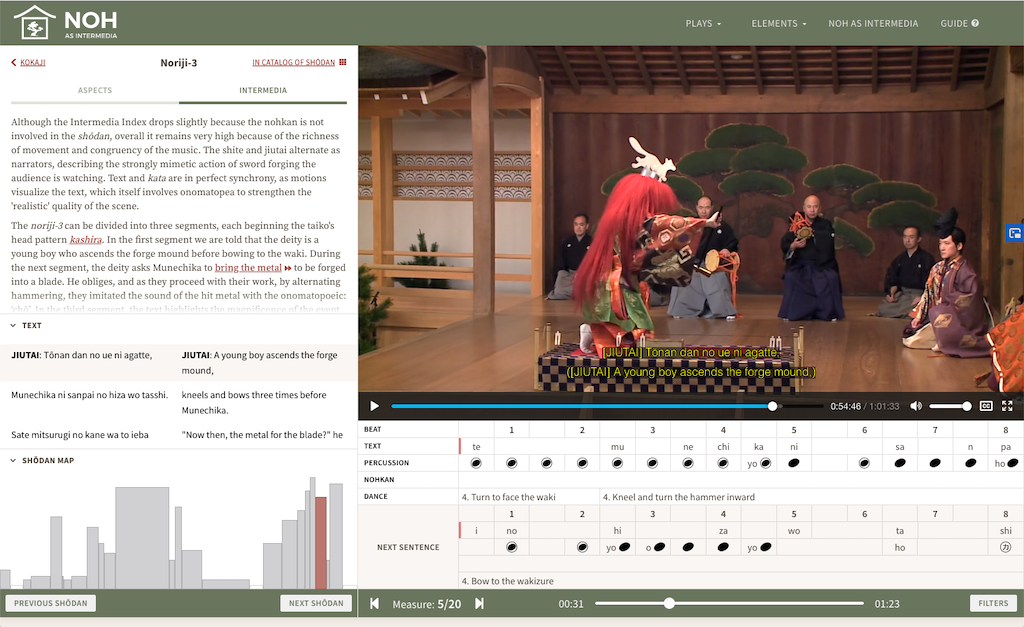The image size is (1024, 627).
Task: Open the Elements dropdown menu
Action: (x=779, y=23)
